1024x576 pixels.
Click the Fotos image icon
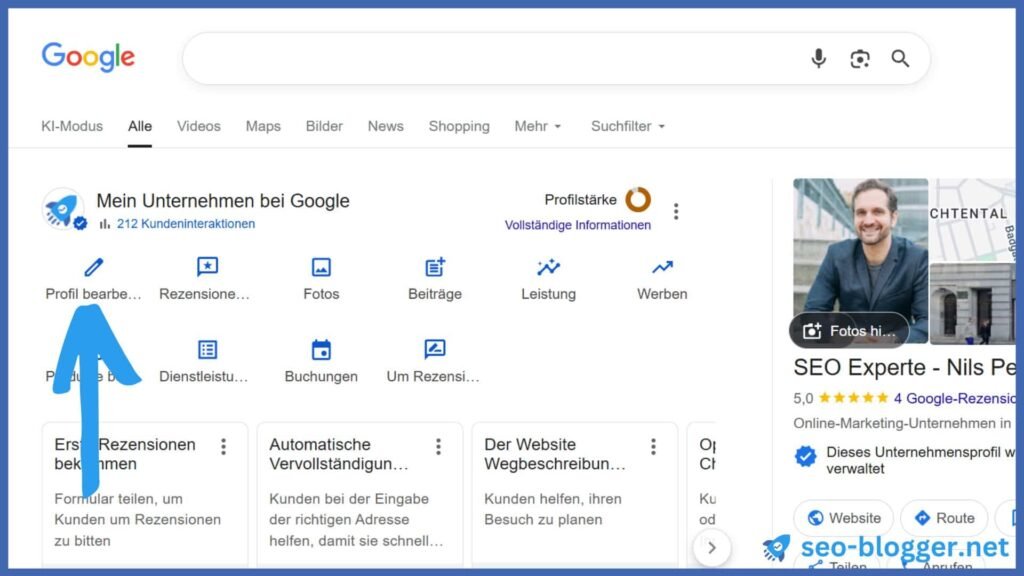pos(320,267)
